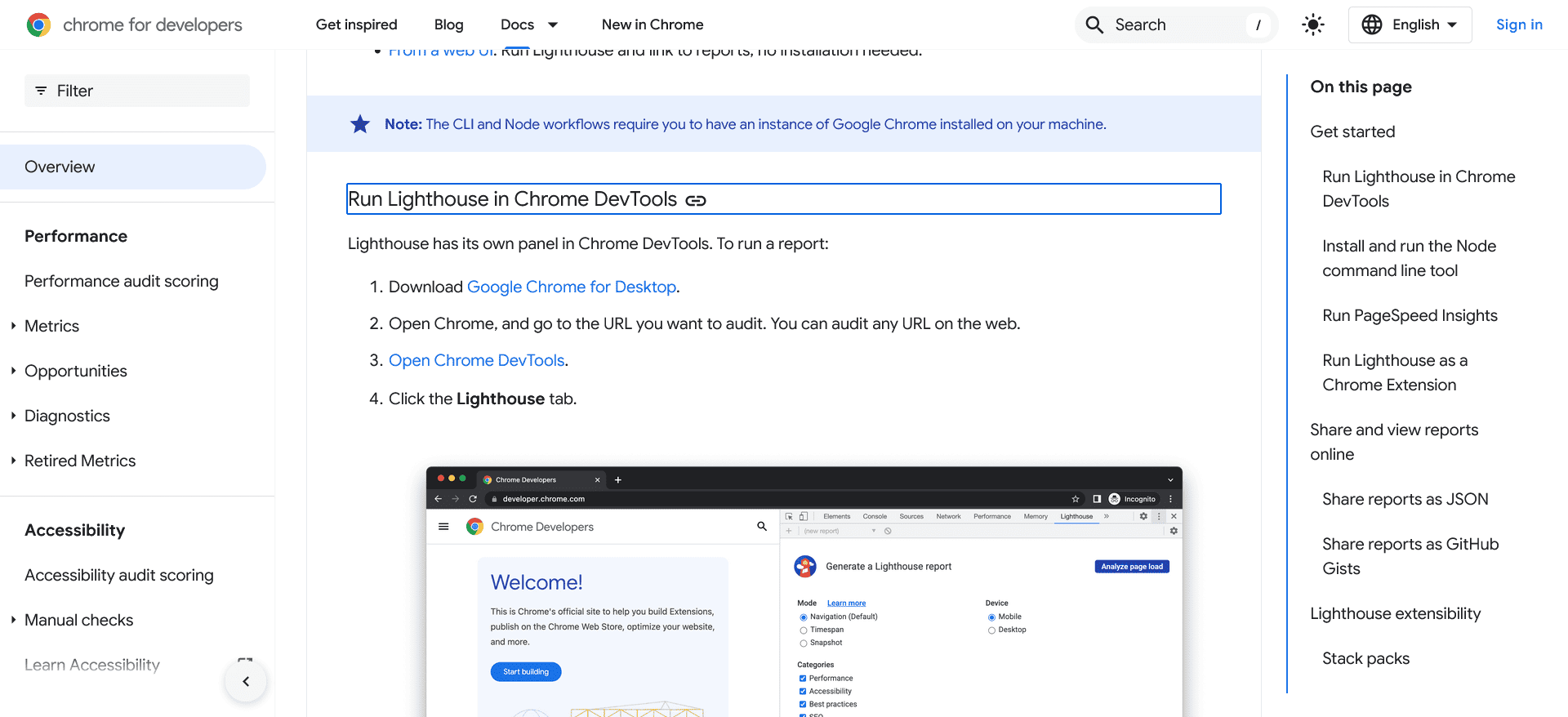Open the Docs dropdown arrow
1568x717 pixels.
tap(553, 24)
